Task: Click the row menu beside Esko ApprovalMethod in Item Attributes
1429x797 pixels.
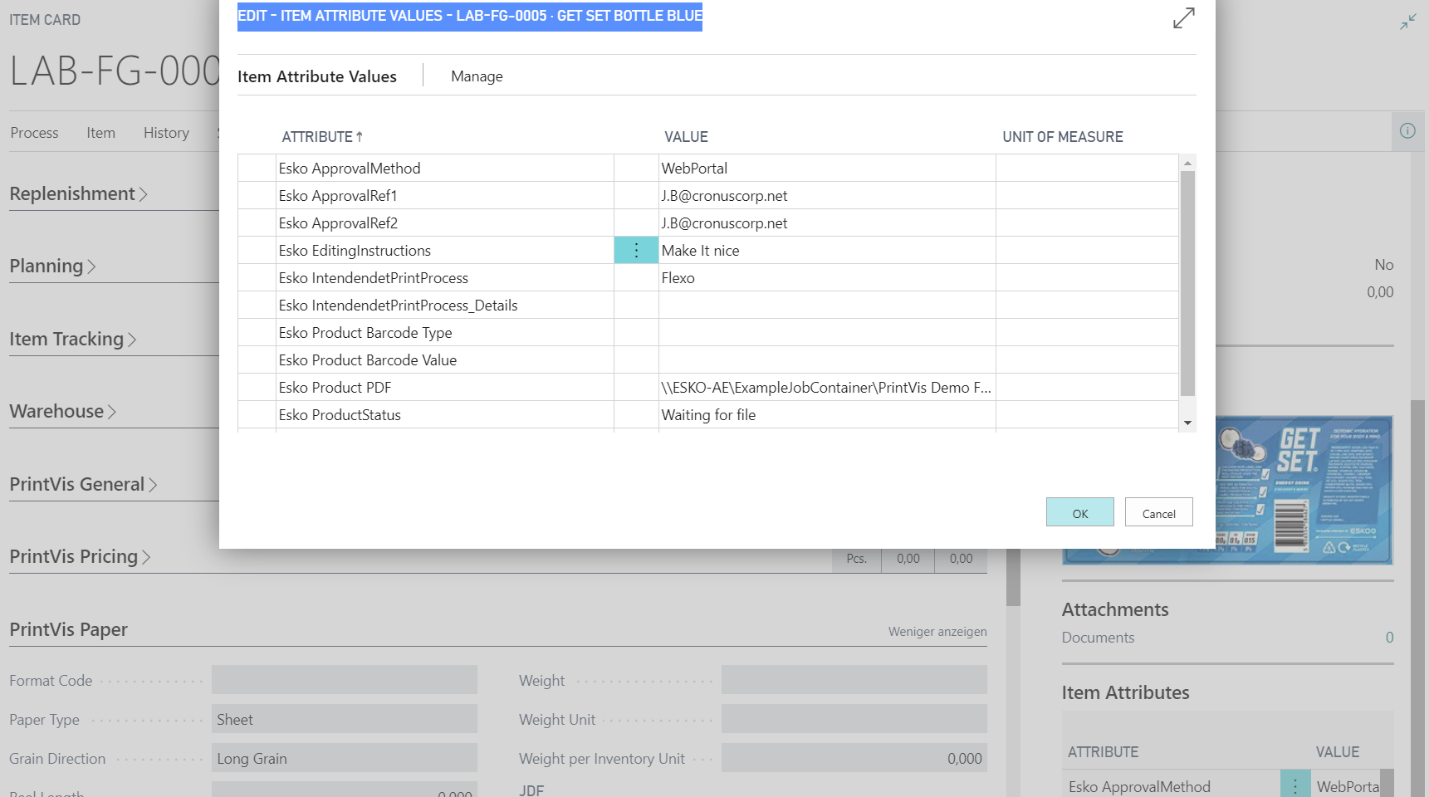Action: pyautogui.click(x=1295, y=786)
